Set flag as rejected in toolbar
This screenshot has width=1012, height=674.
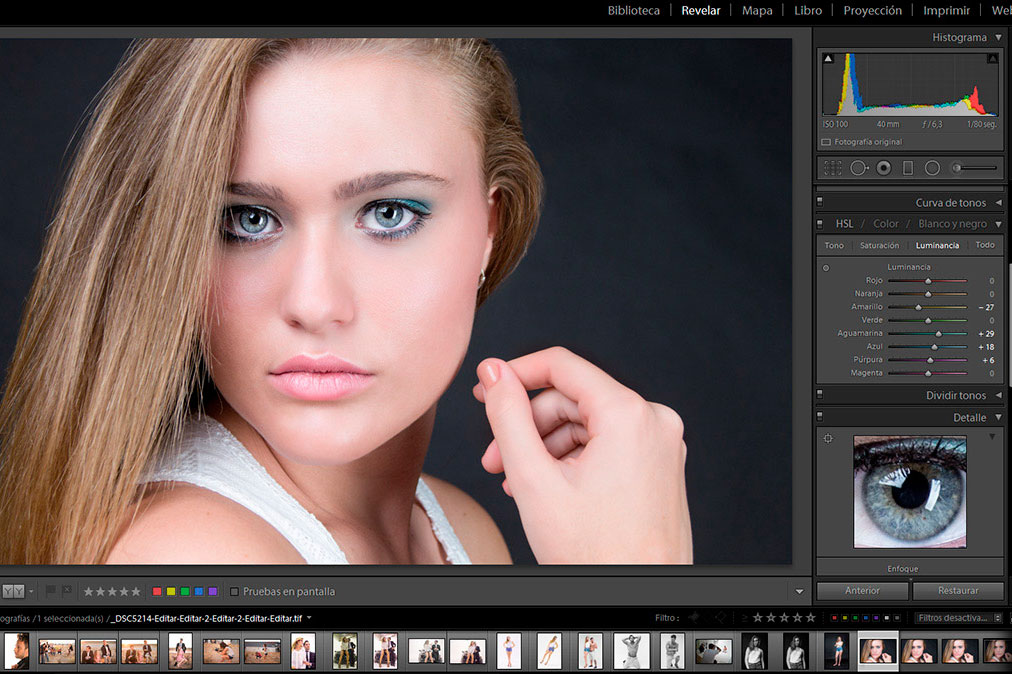click(x=66, y=590)
